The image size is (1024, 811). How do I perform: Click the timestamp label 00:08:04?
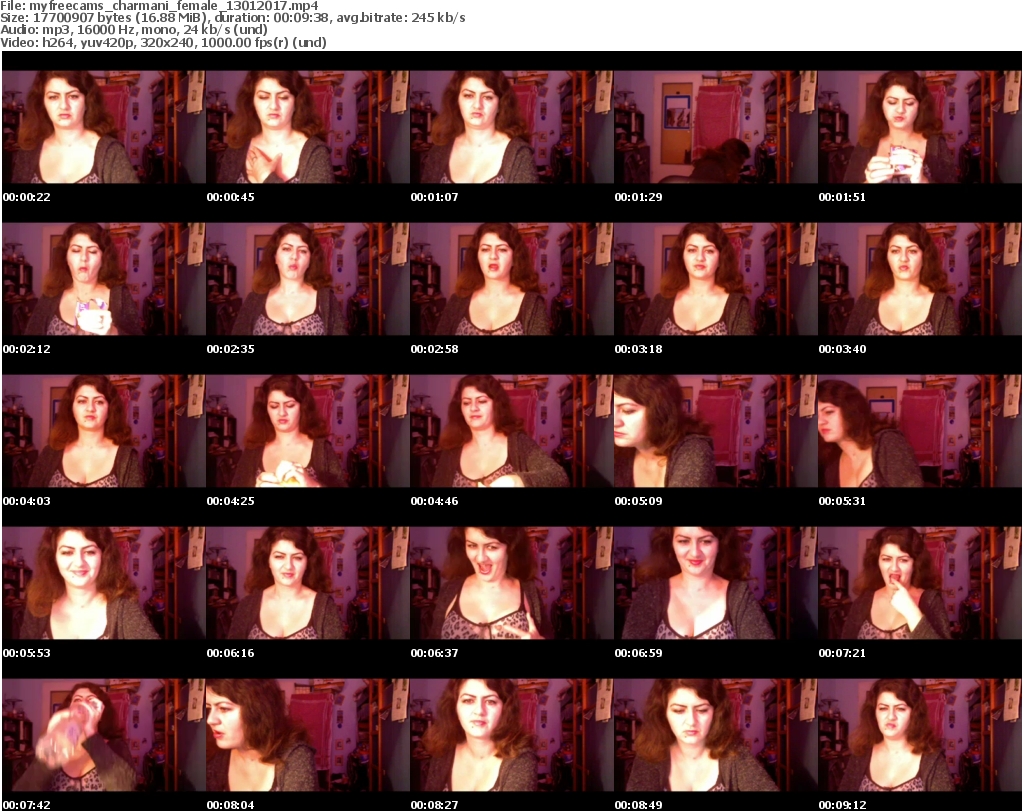coord(231,805)
